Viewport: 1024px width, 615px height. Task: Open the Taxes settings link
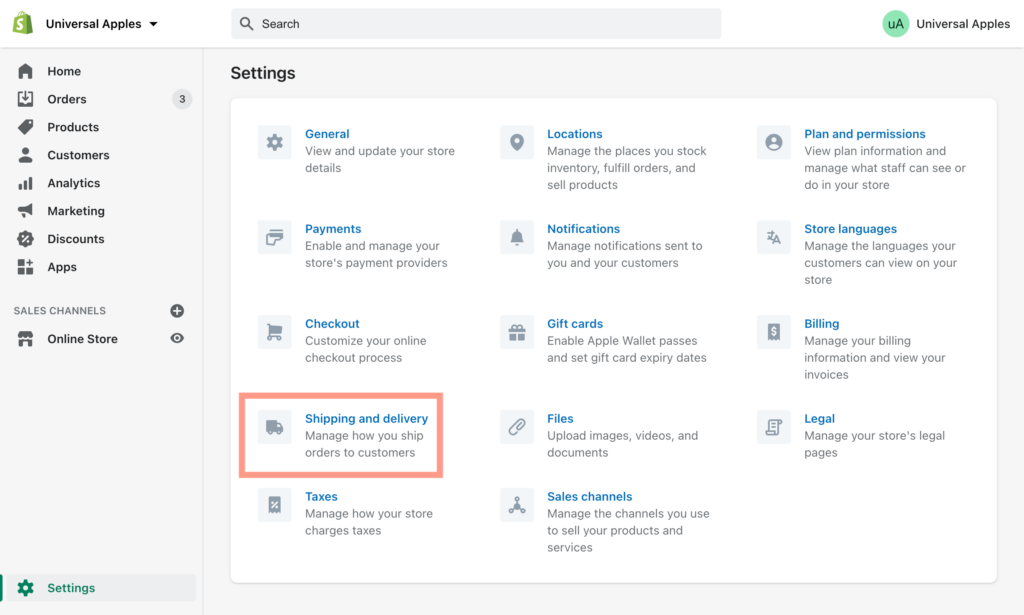[x=321, y=497]
